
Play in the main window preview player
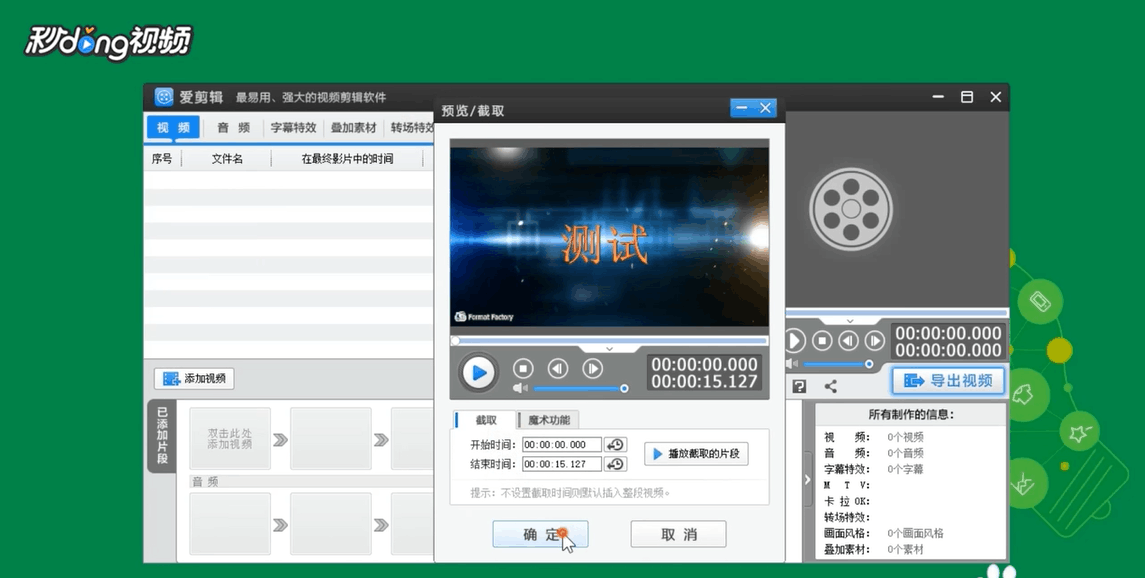tap(794, 341)
